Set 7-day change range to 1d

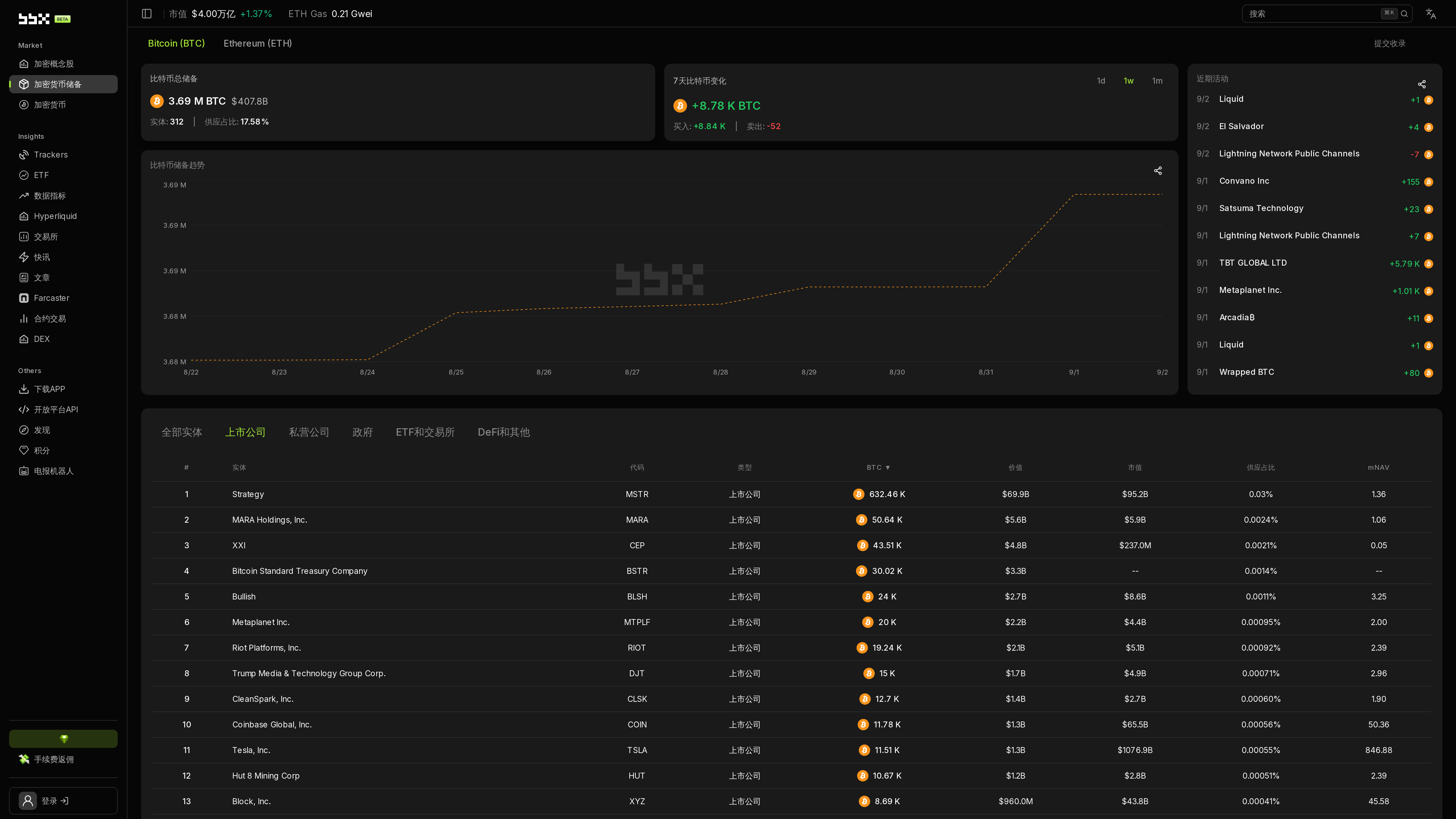pyautogui.click(x=1101, y=81)
